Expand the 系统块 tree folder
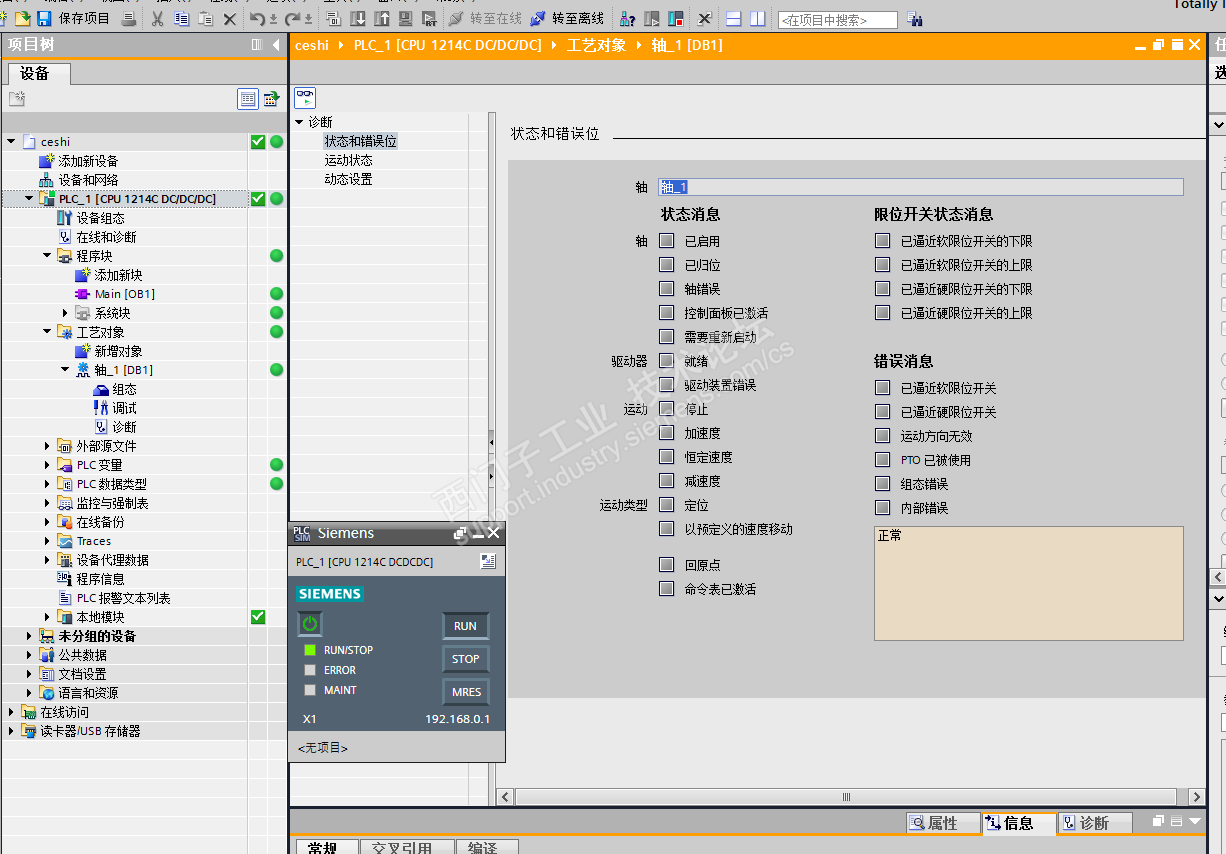This screenshot has width=1226, height=854. tap(65, 313)
